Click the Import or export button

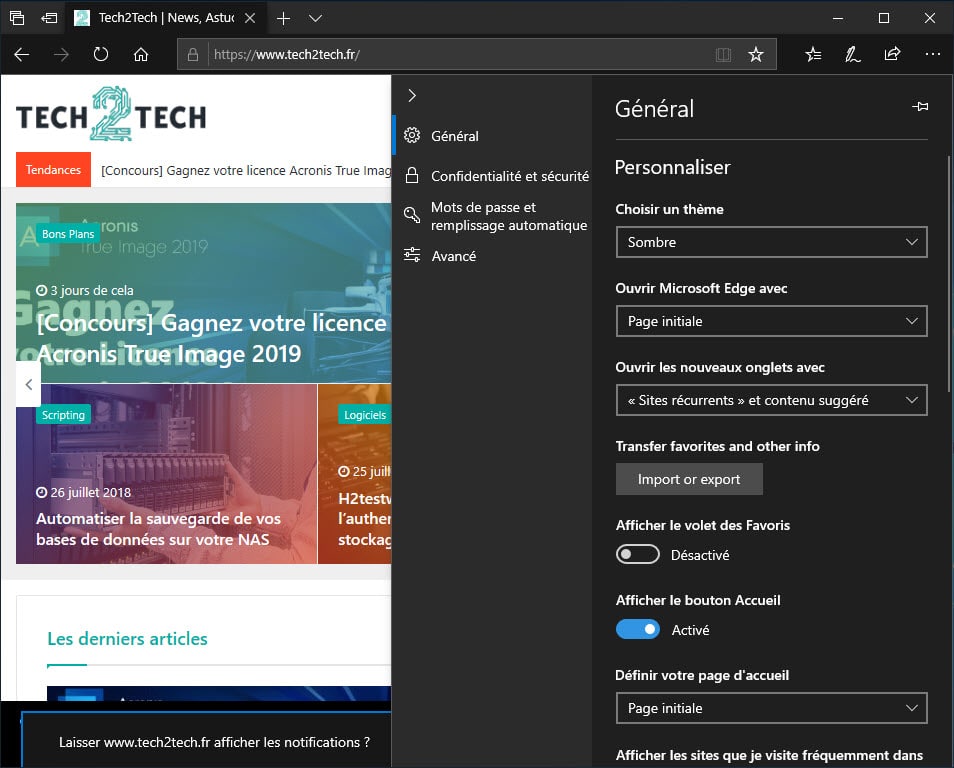689,479
